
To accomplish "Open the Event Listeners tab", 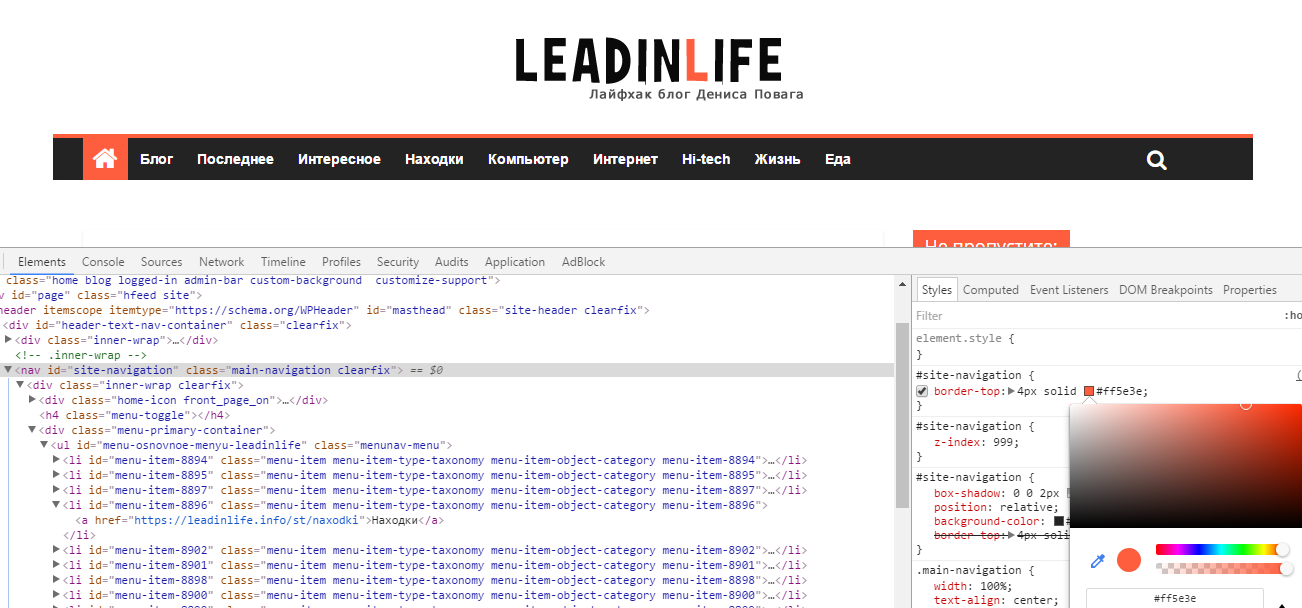I will tap(1069, 290).
